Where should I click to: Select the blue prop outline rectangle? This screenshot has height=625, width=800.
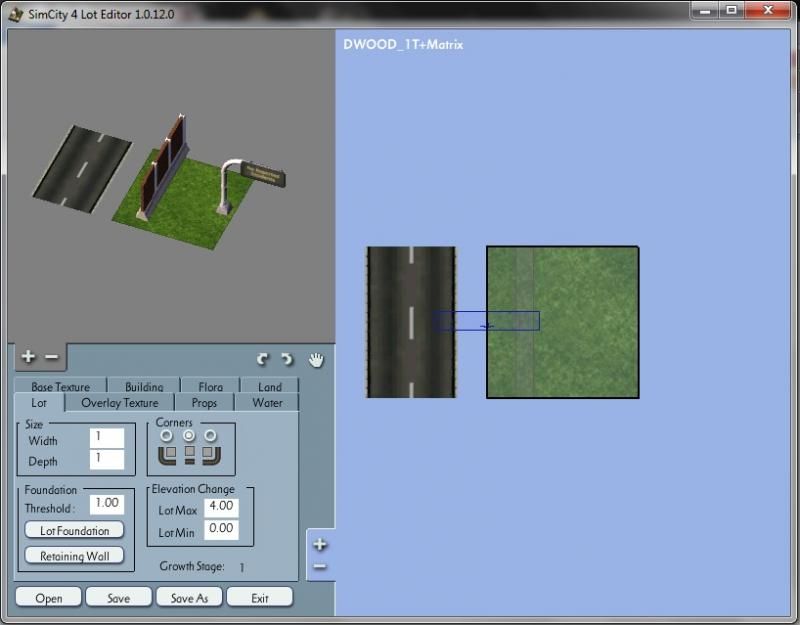tap(486, 321)
